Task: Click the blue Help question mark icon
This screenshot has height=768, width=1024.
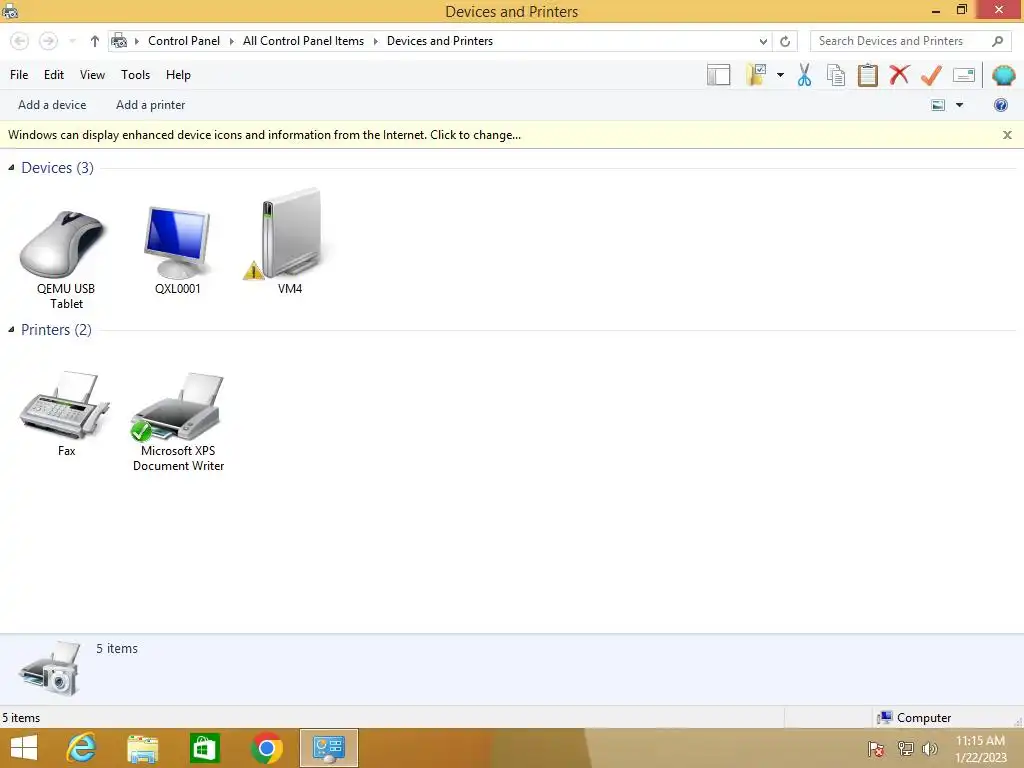Action: tap(1000, 105)
